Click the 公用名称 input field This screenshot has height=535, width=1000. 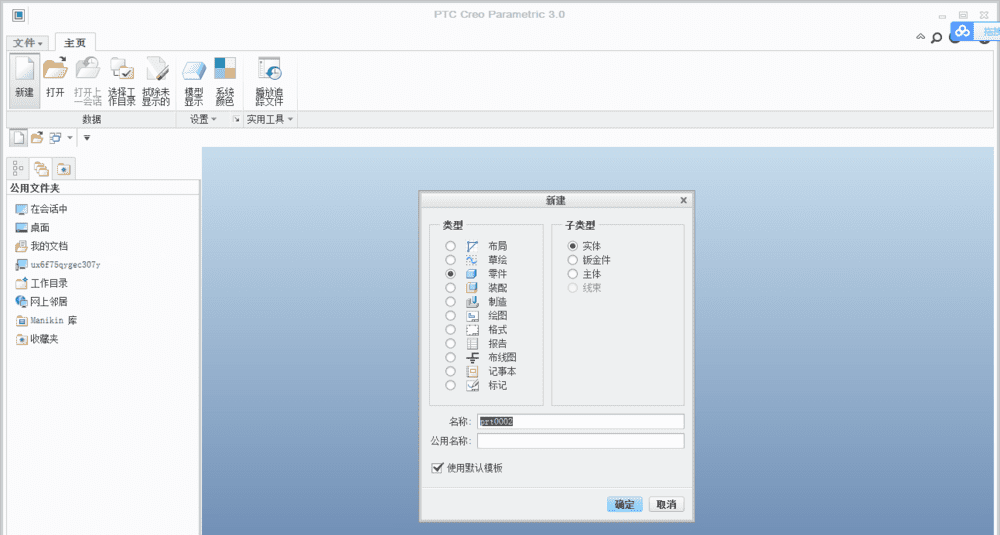coord(580,441)
